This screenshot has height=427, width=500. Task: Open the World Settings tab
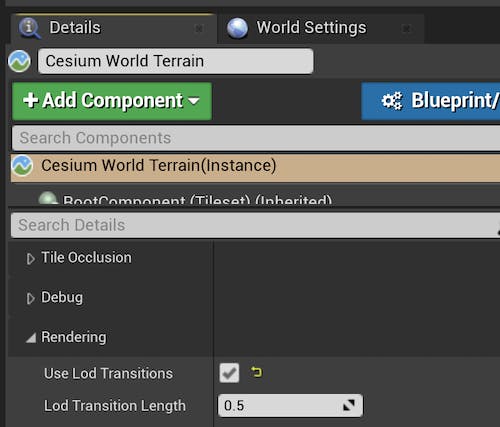click(x=320, y=29)
